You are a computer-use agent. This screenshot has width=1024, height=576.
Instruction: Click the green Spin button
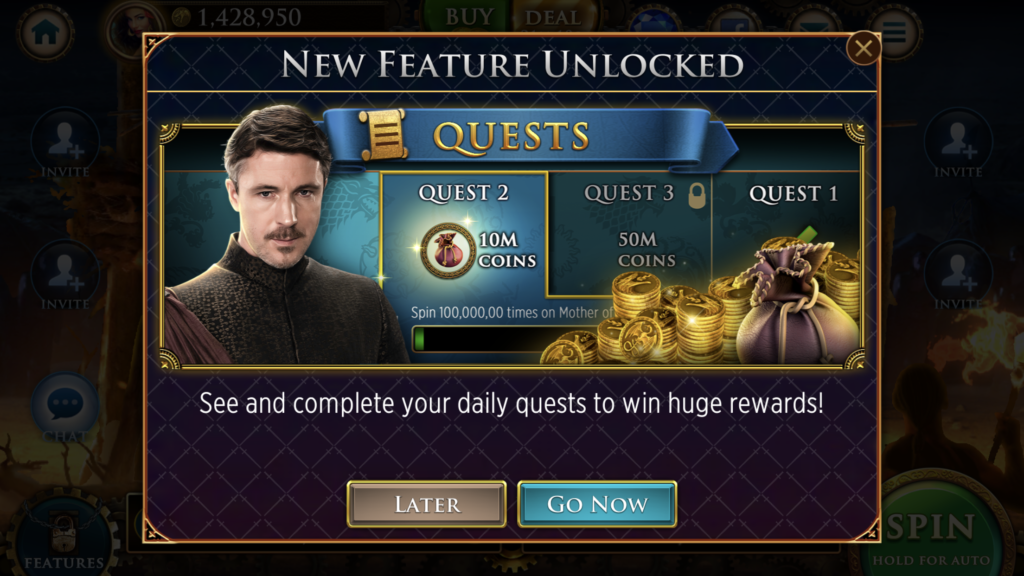(933, 529)
